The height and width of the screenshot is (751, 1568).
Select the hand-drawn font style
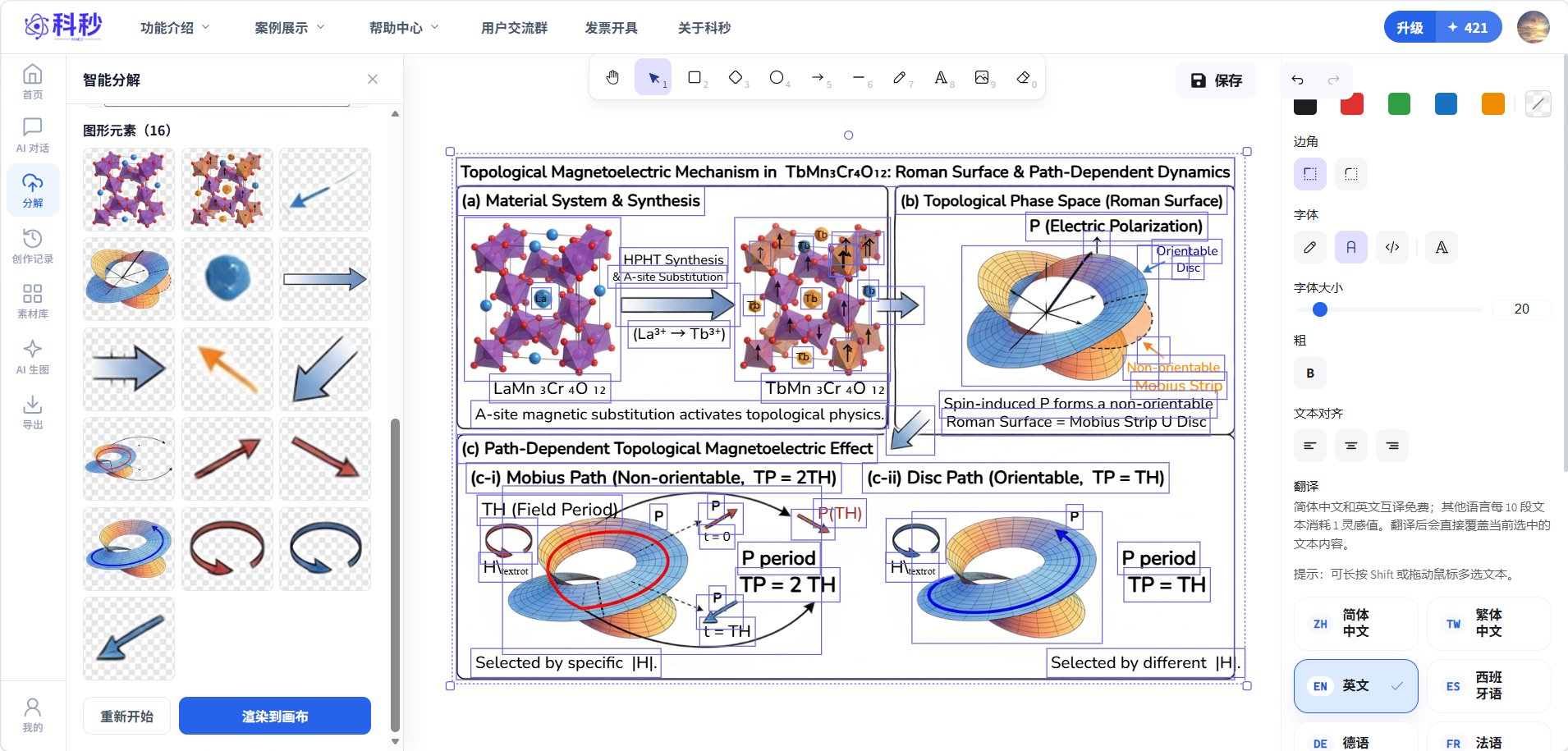point(1310,247)
